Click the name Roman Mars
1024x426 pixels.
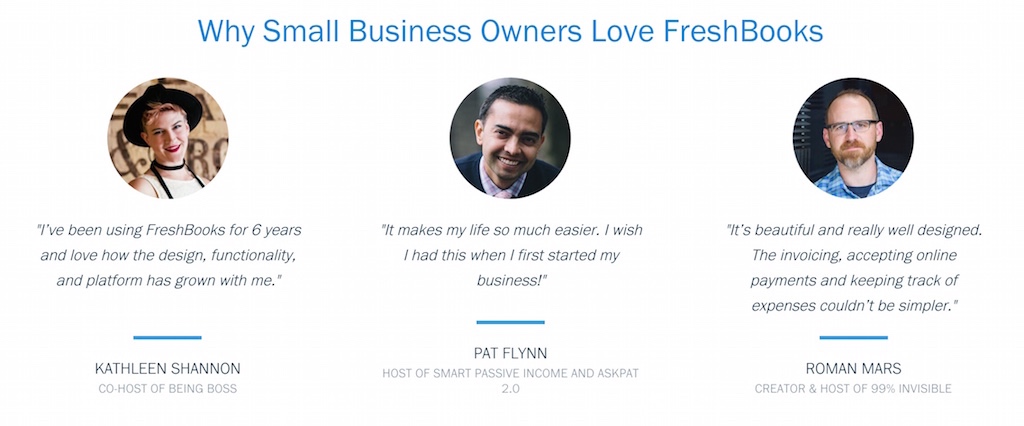tap(854, 369)
